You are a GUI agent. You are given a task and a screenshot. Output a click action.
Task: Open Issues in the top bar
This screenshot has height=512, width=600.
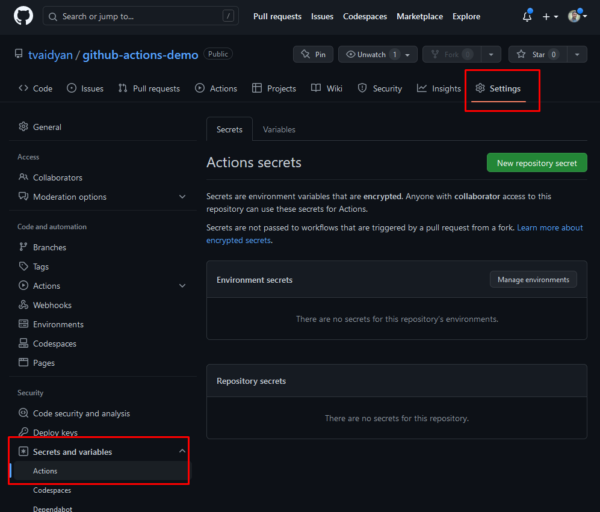pos(322,16)
